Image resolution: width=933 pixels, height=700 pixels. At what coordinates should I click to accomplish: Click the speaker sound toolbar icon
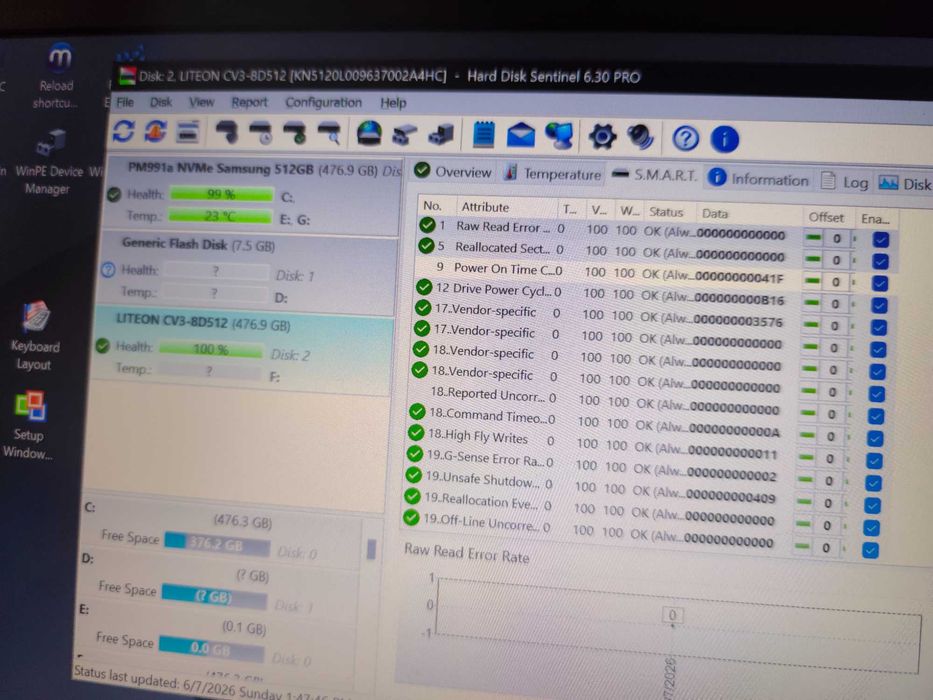click(x=640, y=138)
